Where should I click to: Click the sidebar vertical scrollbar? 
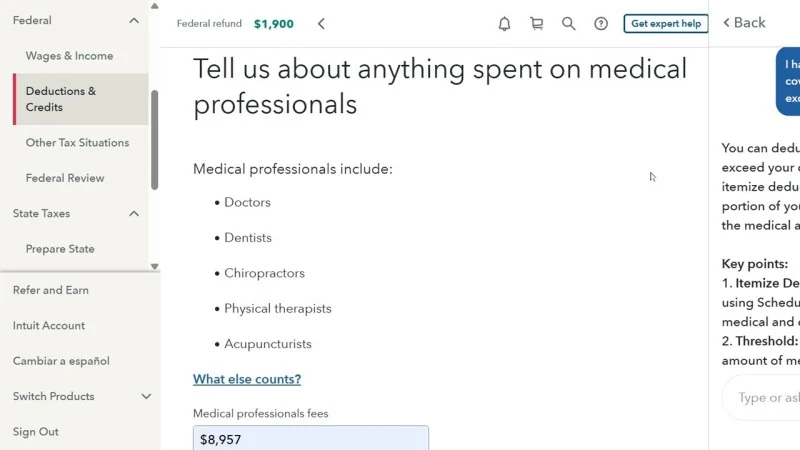[x=154, y=140]
